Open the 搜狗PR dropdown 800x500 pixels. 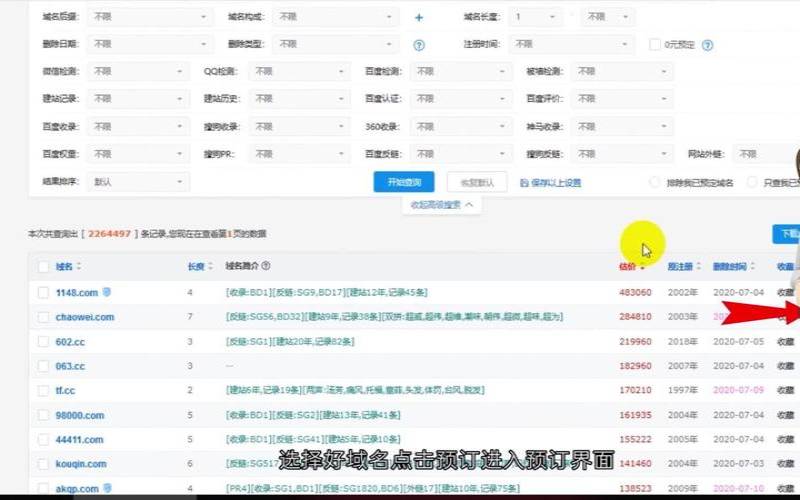[x=299, y=154]
